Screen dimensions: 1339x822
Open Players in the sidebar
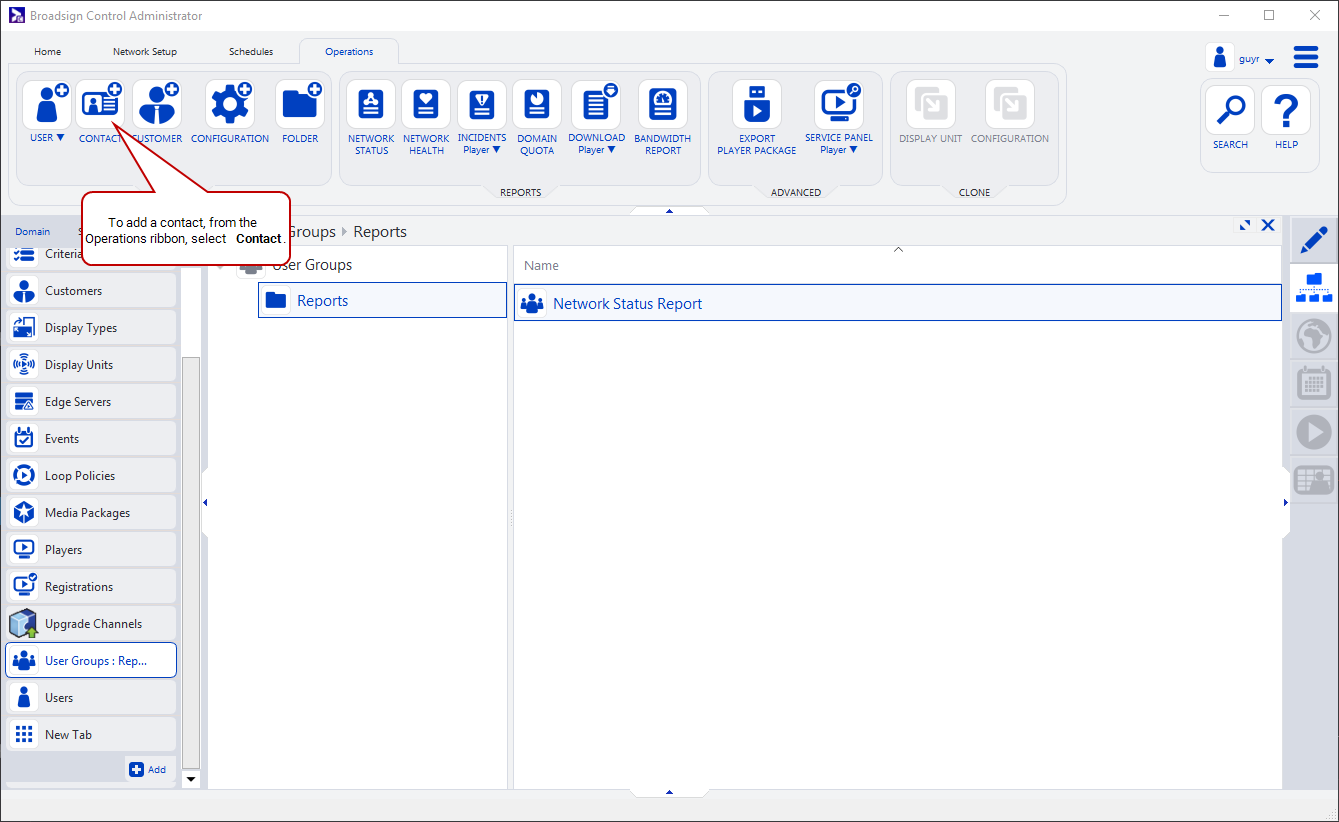tap(91, 550)
